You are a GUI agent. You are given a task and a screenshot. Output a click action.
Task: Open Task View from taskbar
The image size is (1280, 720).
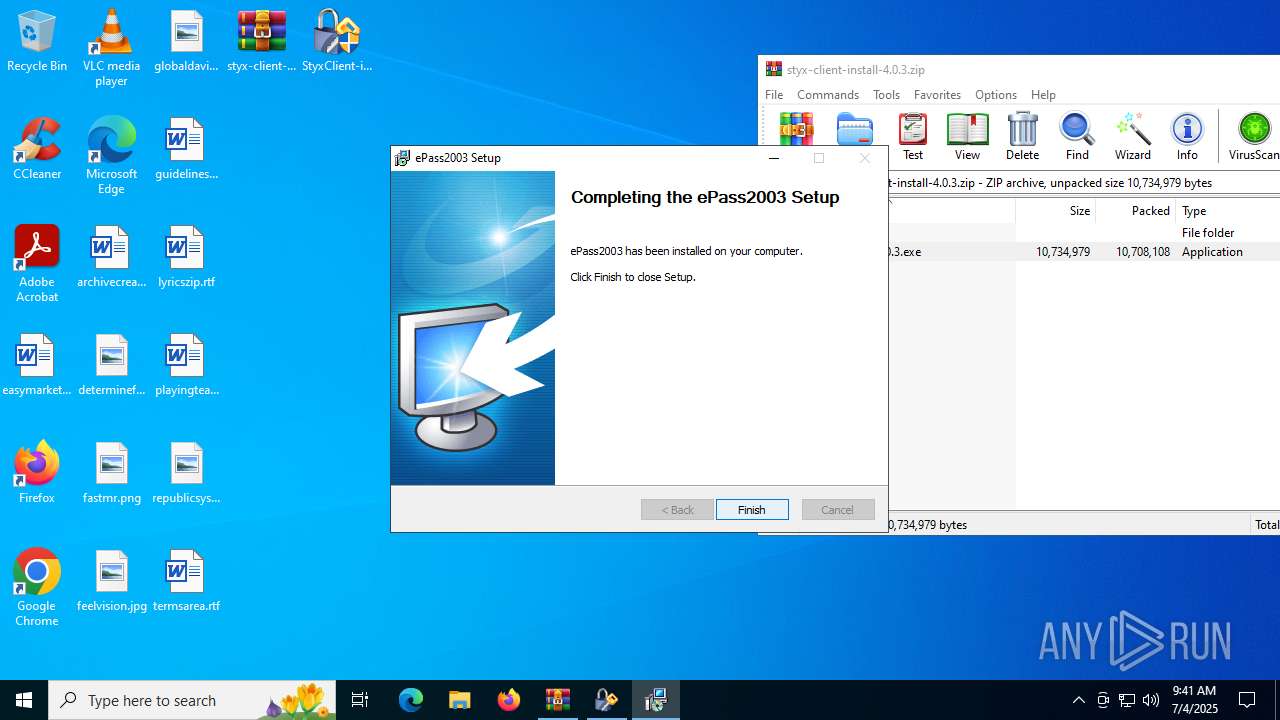click(x=360, y=700)
